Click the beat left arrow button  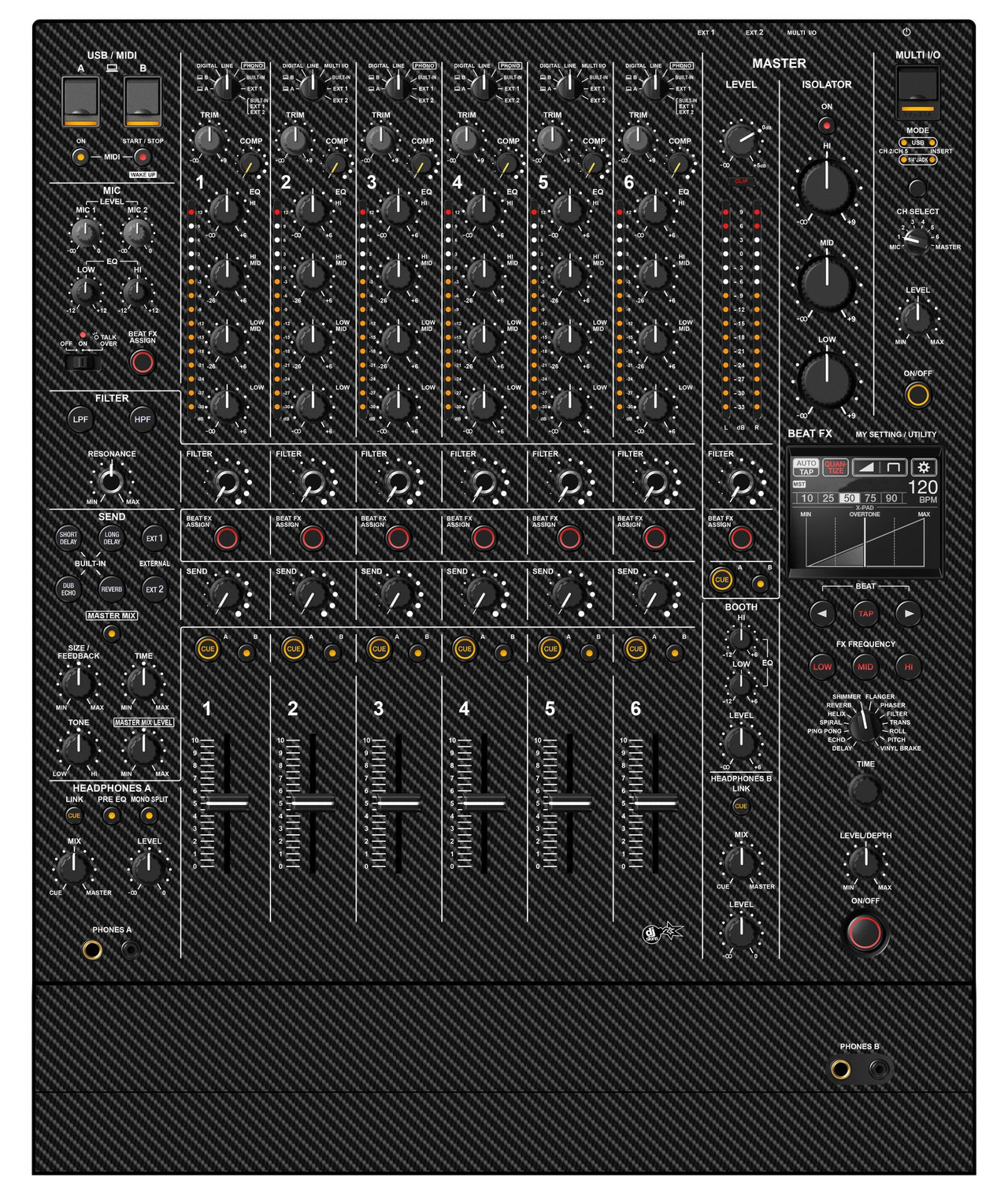click(x=822, y=613)
